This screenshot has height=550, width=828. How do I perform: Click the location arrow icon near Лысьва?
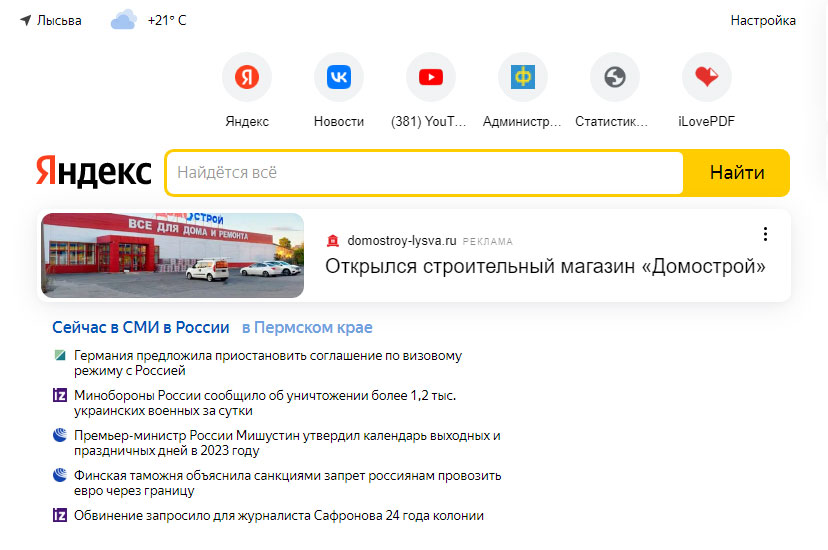point(25,21)
